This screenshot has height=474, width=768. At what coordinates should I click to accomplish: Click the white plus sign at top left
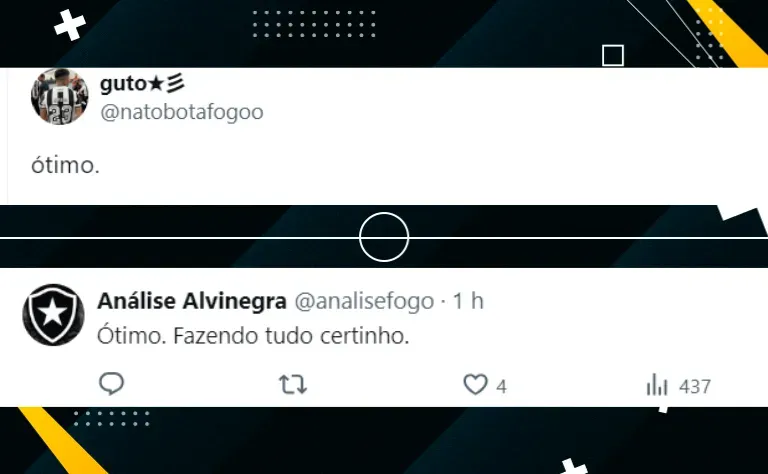[x=70, y=24]
